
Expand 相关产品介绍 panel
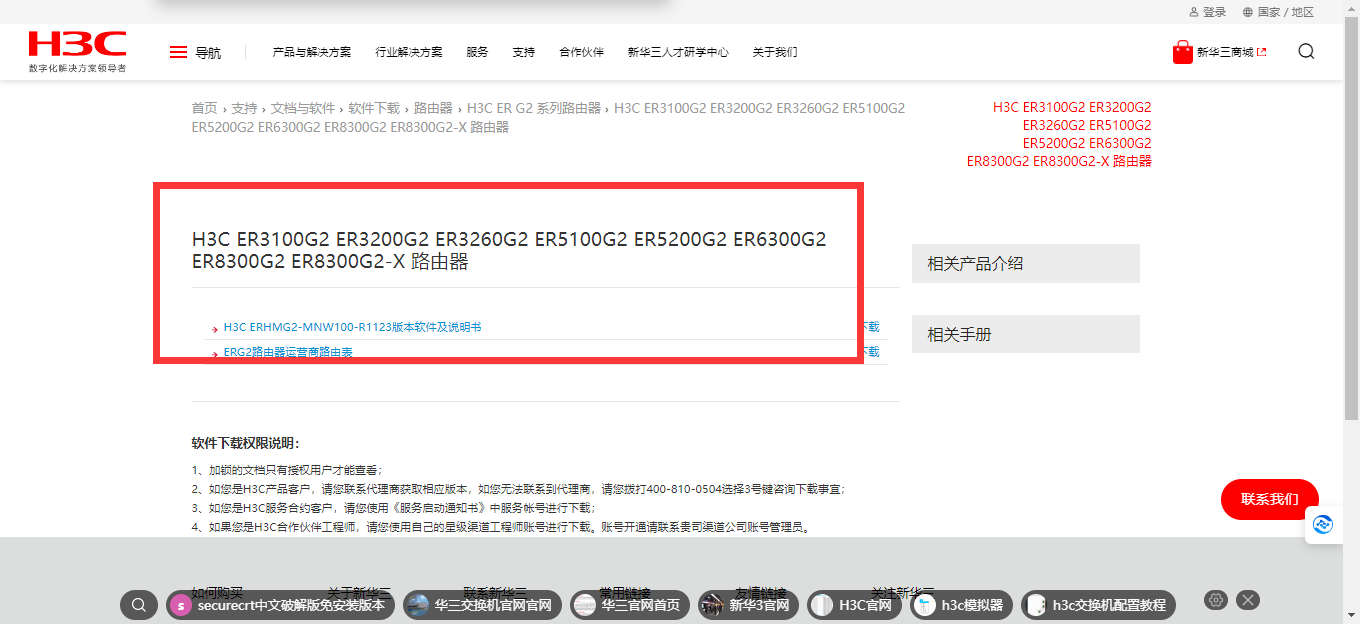pyautogui.click(x=1026, y=264)
